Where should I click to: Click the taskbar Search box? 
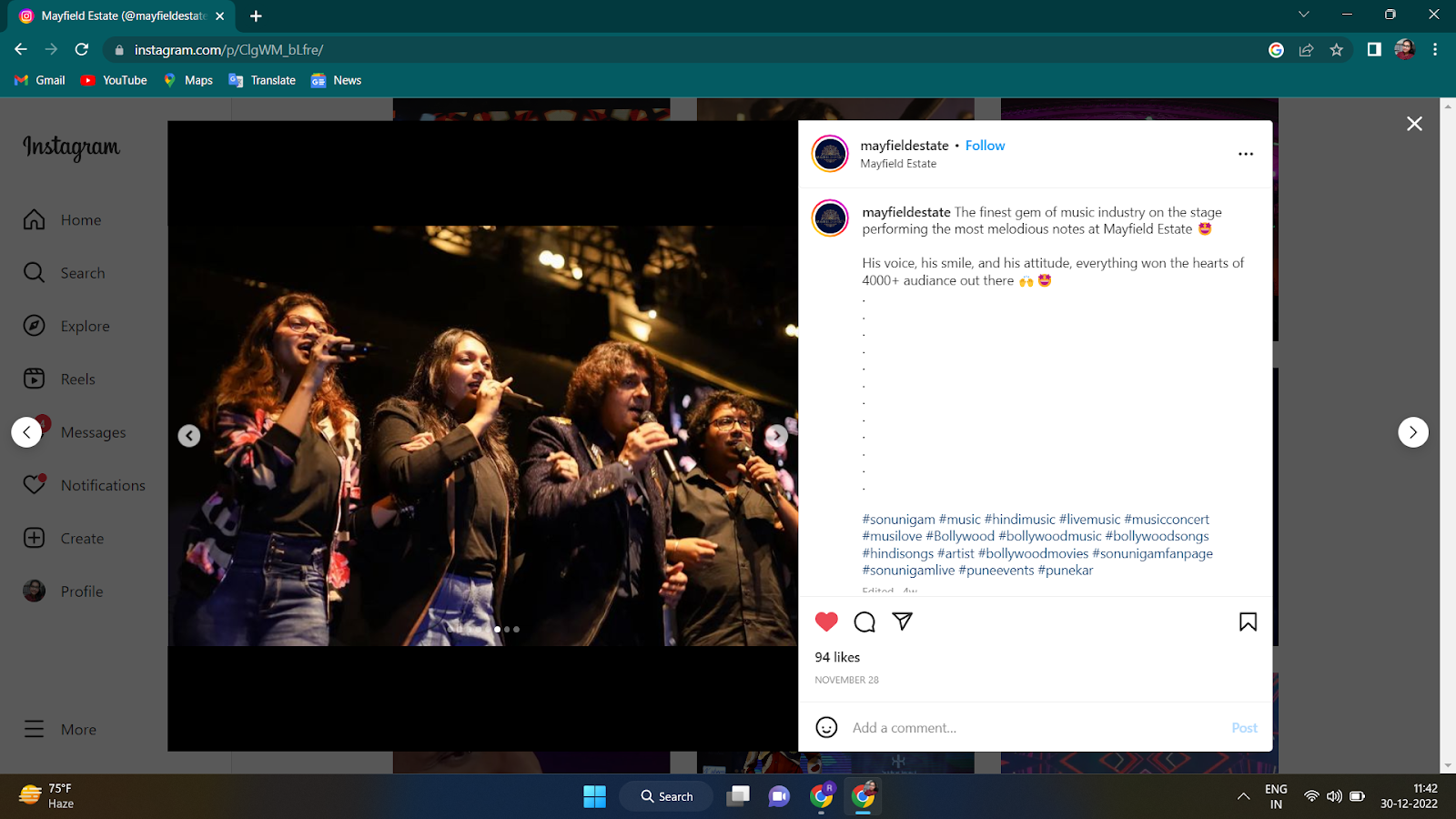click(667, 796)
